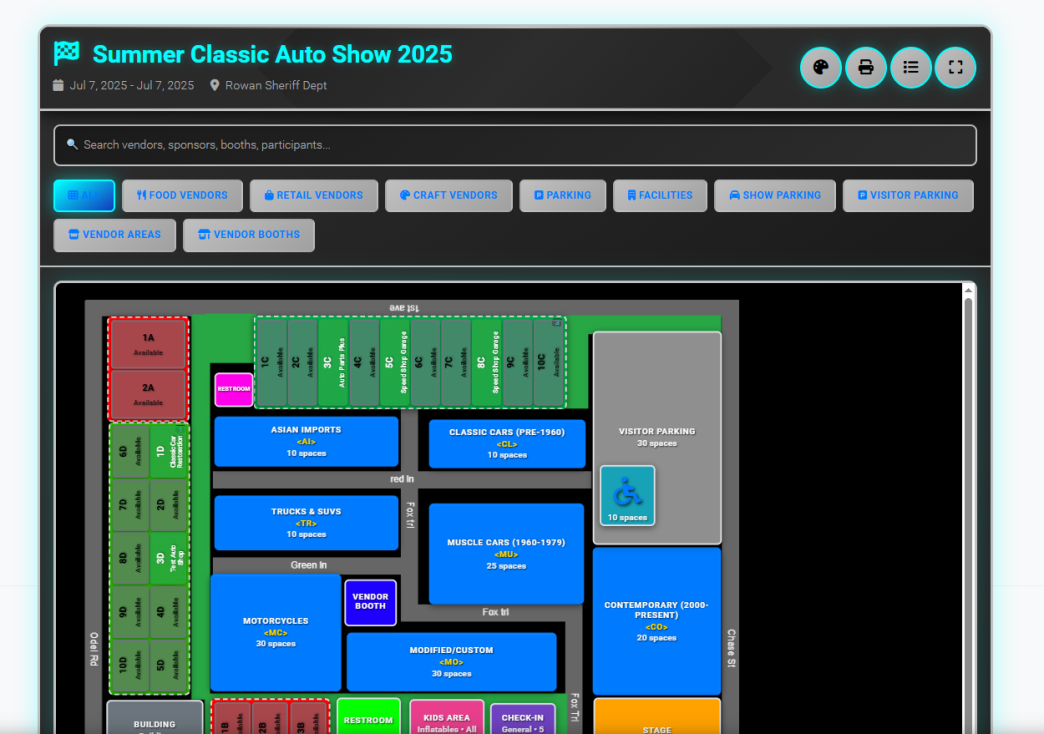Click the calendar icon next to event dates
Viewport: 1044px width, 734px height.
coord(57,85)
